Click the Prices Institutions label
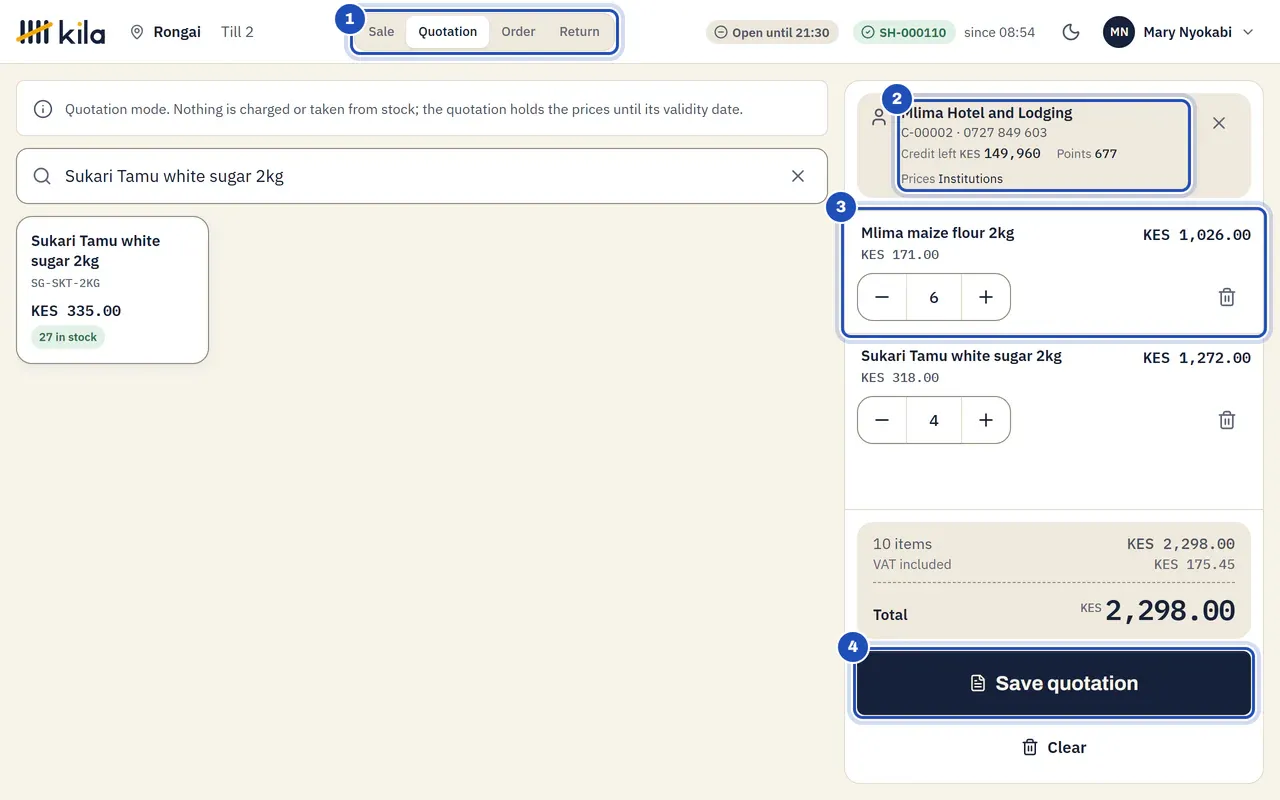Viewport: 1280px width, 800px height. tap(952, 179)
